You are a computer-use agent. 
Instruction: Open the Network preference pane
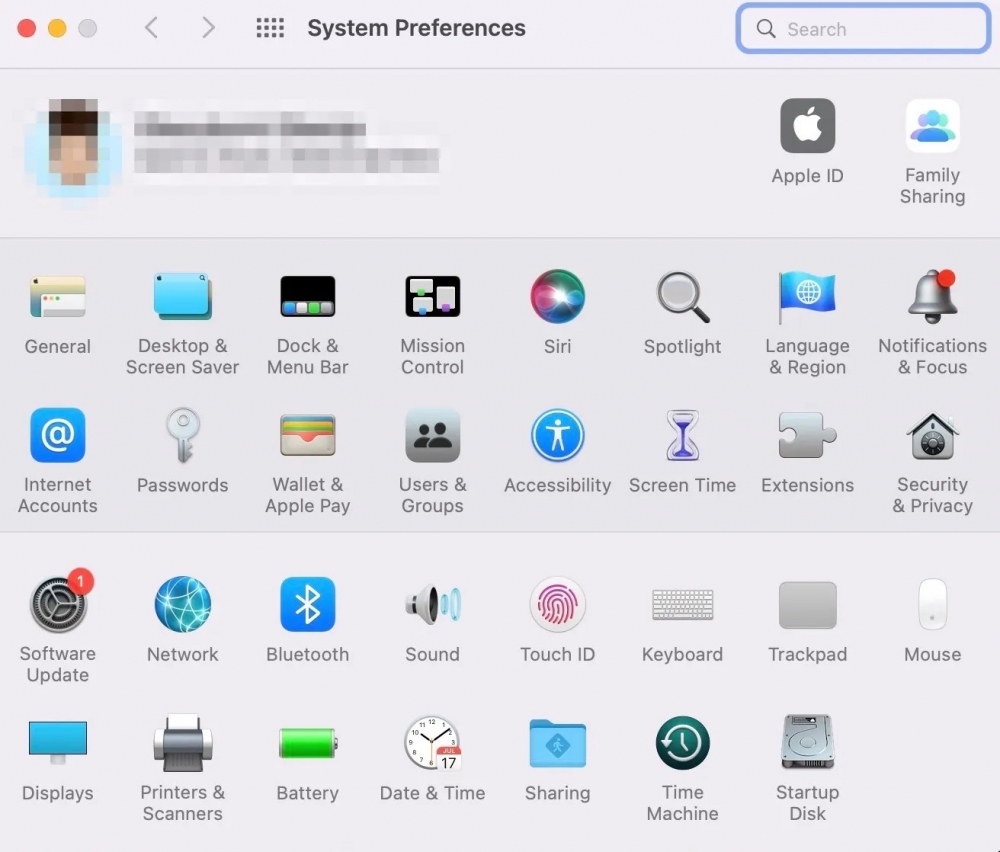(182, 604)
